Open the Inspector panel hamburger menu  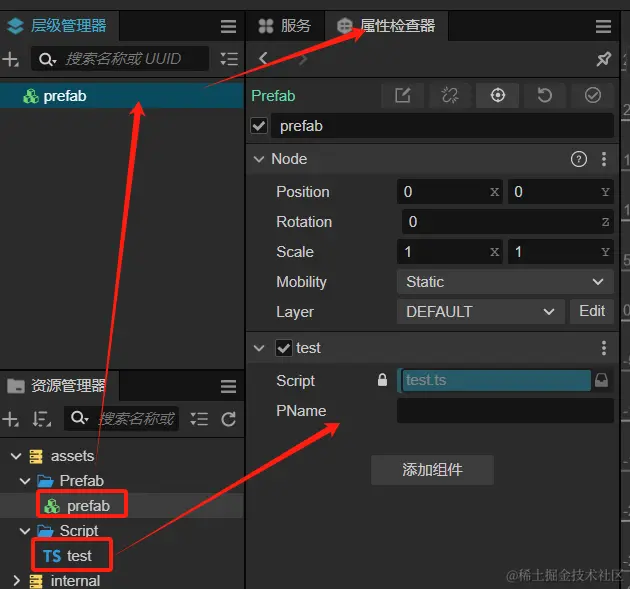(x=603, y=27)
